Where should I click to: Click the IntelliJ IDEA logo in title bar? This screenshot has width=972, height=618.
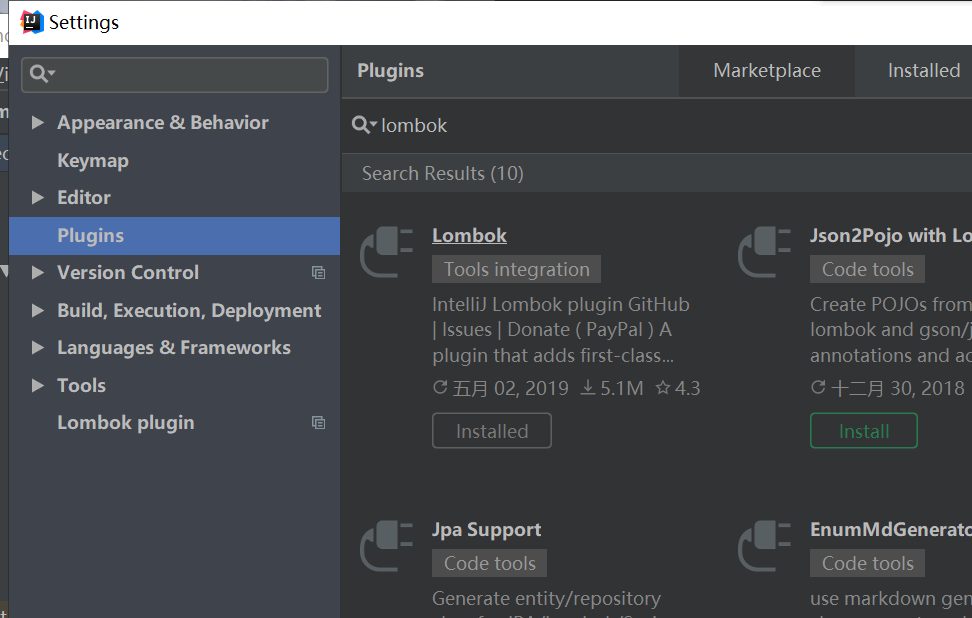31,22
